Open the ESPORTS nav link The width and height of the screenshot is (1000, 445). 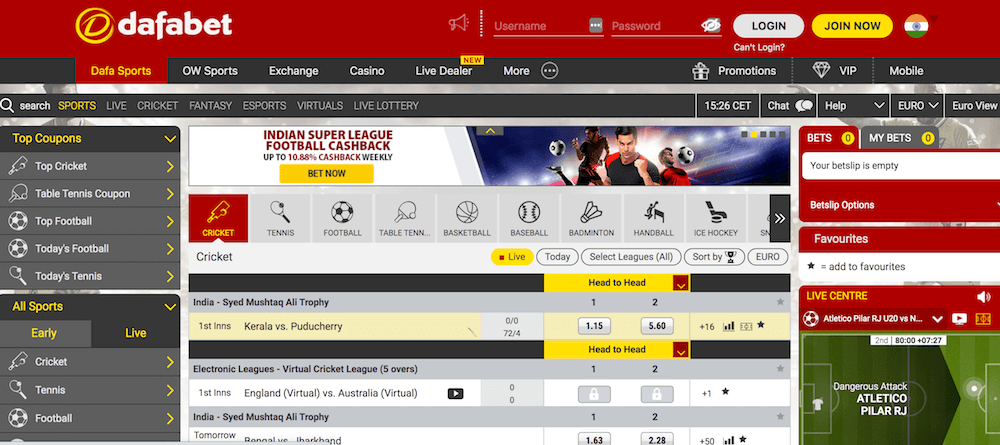click(264, 106)
